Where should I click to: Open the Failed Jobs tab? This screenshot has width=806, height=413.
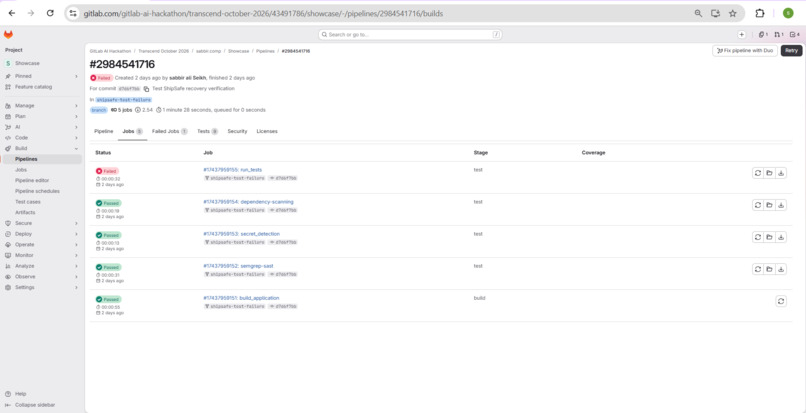tap(170, 132)
